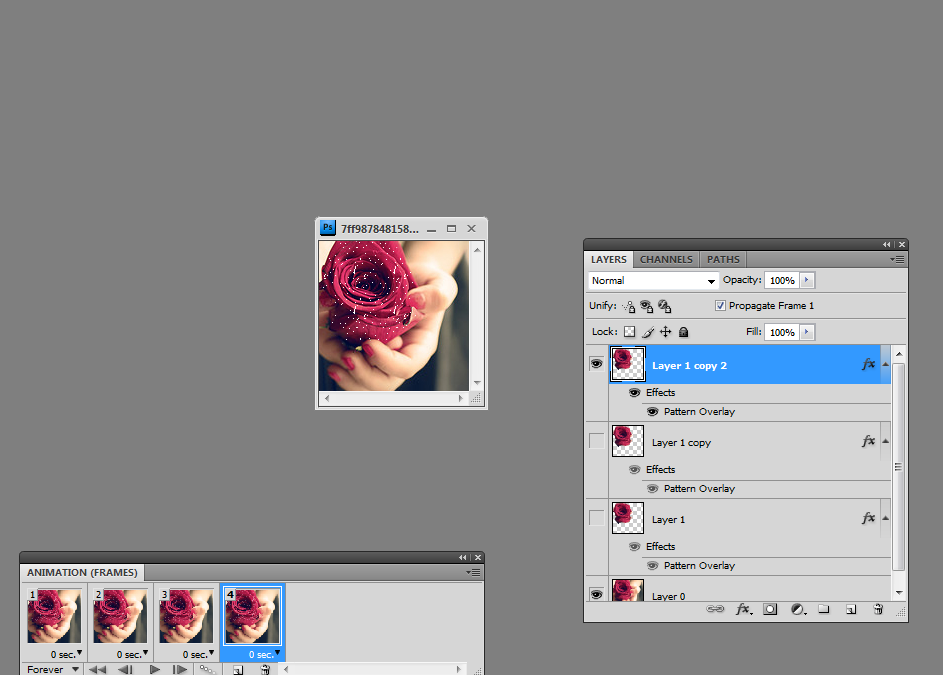Open the Opacity slider arrow
The image size is (943, 675).
[x=807, y=281]
